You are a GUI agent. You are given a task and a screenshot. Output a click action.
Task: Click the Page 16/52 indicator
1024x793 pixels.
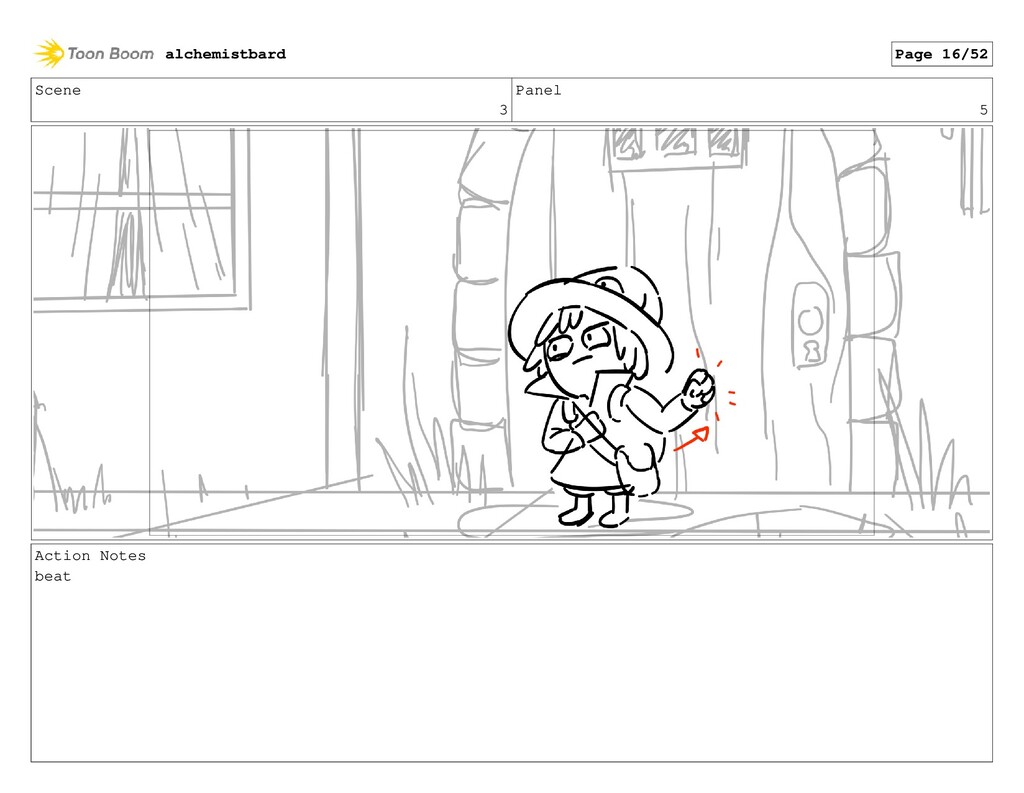tap(941, 54)
